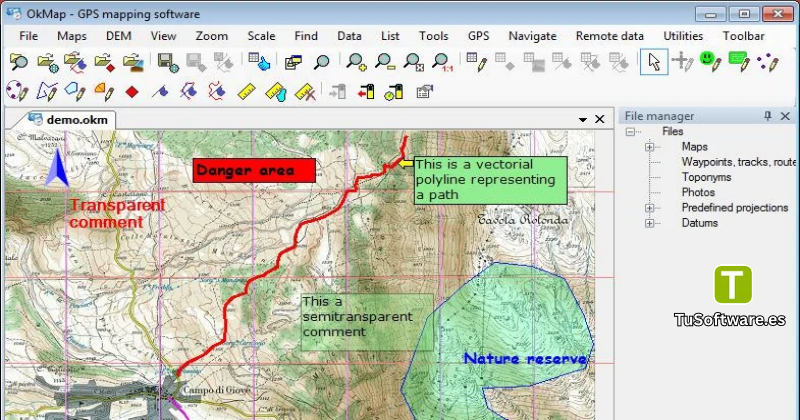Select the arrow pointer tool
The image size is (800, 420).
(654, 62)
